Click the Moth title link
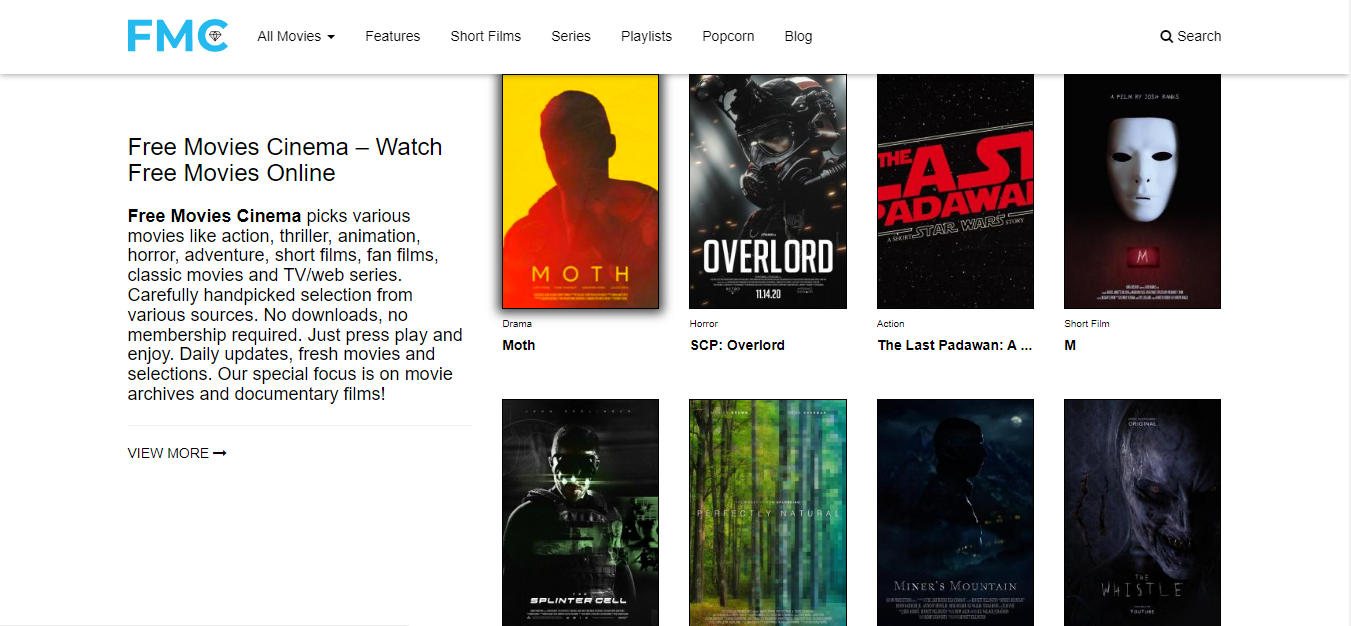The width and height of the screenshot is (1351, 626). [x=518, y=345]
